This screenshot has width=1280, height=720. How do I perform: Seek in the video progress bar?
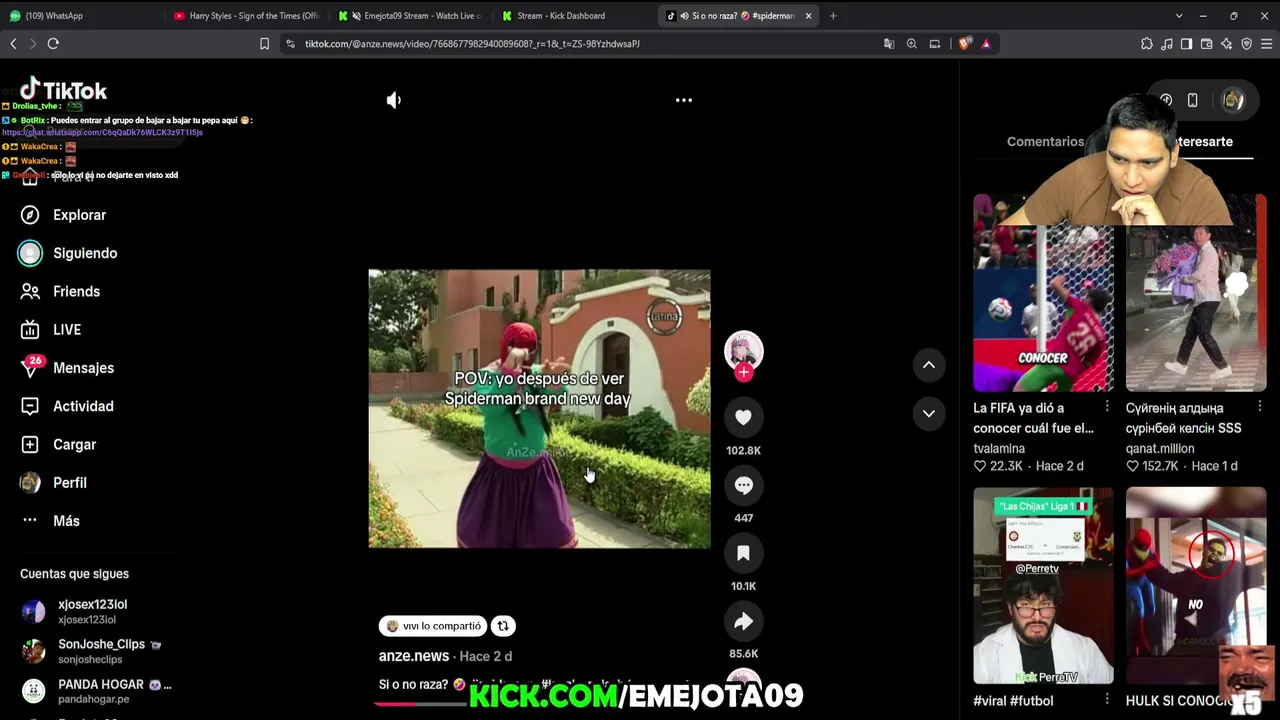pos(420,703)
